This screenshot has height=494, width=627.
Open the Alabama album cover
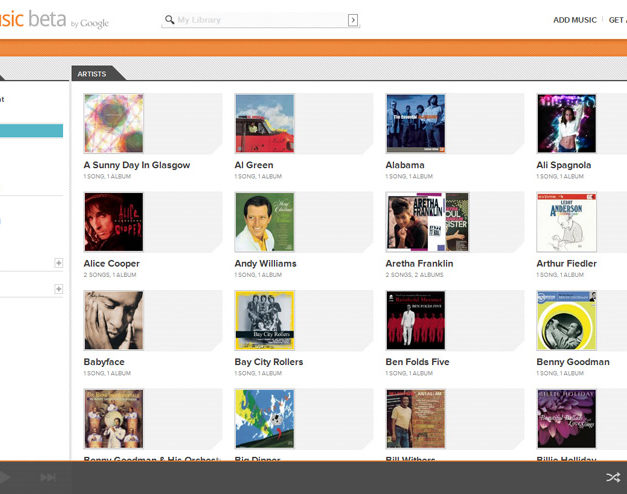point(415,123)
